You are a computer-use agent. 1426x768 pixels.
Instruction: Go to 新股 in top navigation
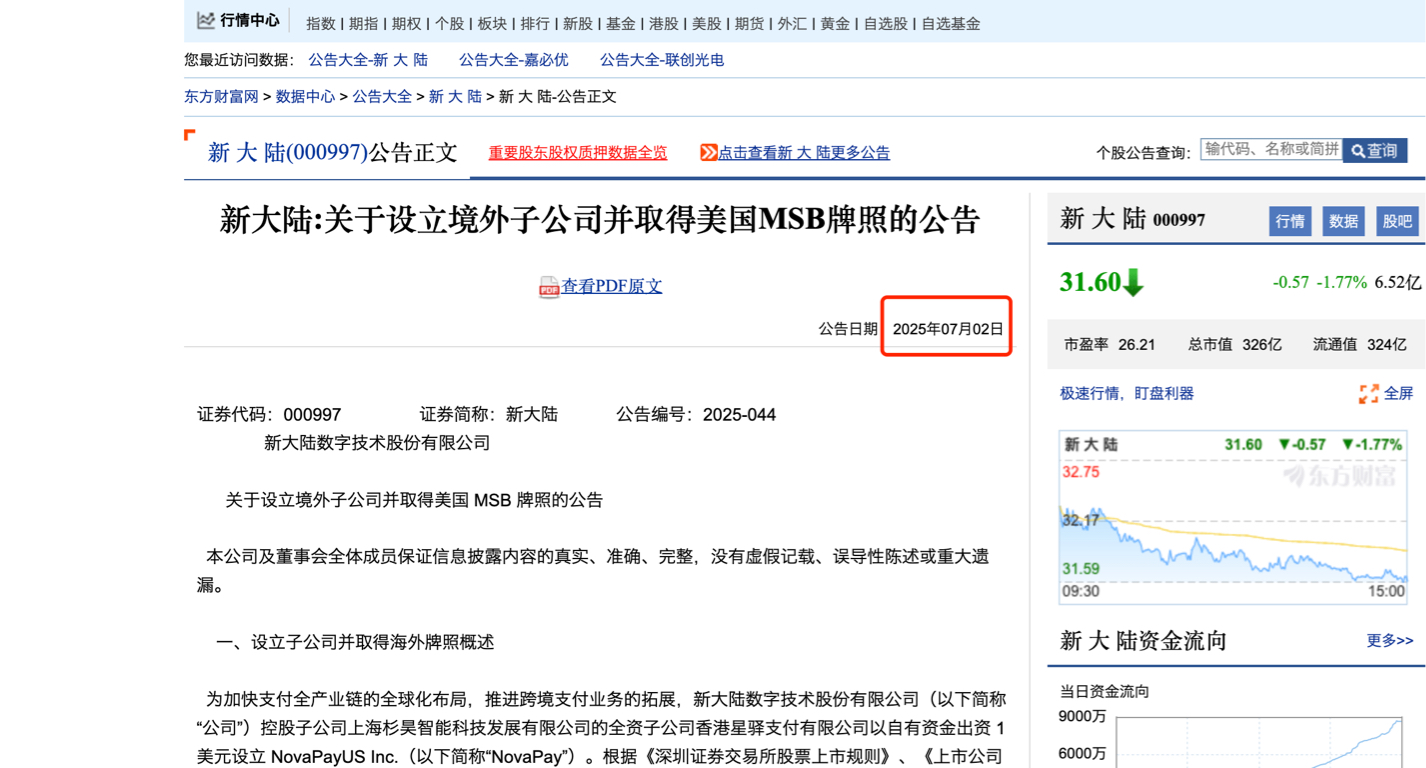tap(578, 23)
